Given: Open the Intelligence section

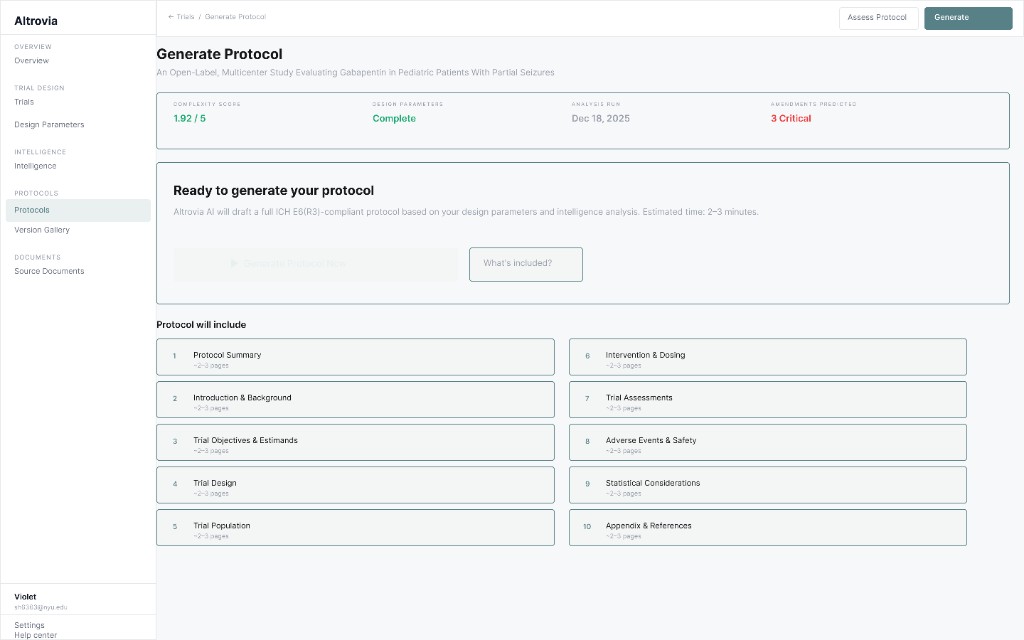Looking at the screenshot, I should coord(37,165).
